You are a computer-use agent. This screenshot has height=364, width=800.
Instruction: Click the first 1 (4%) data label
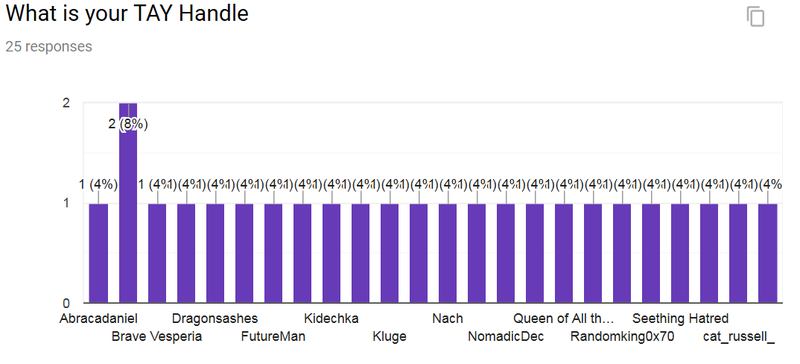point(98,185)
